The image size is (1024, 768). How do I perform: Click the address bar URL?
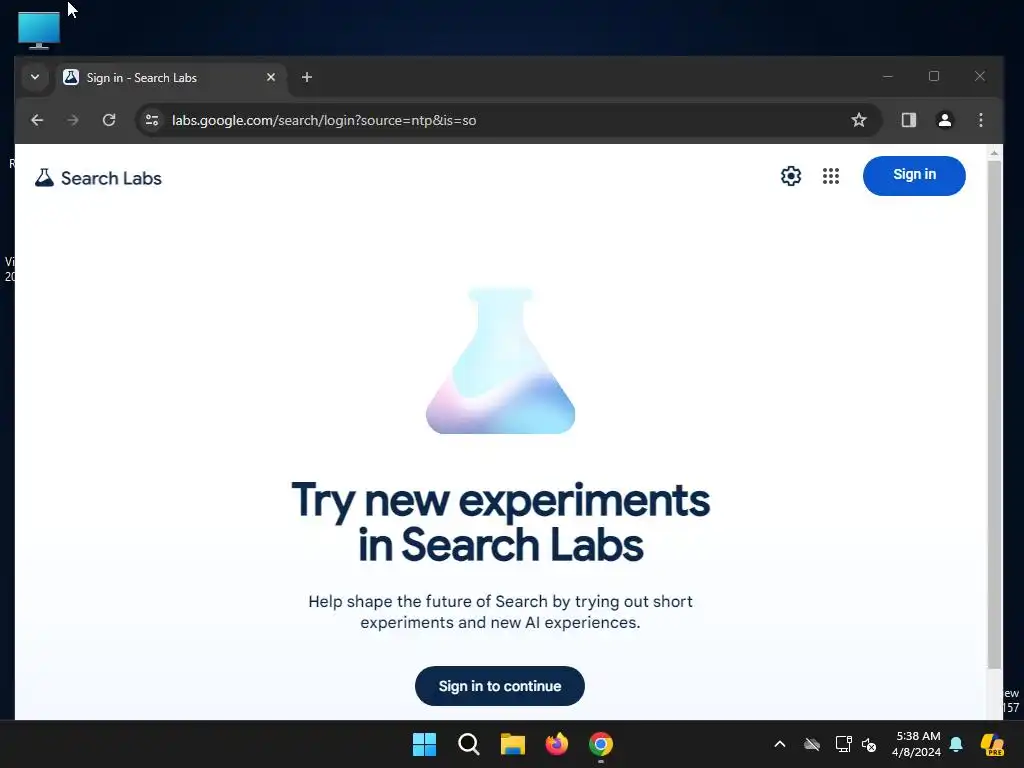pyautogui.click(x=324, y=120)
